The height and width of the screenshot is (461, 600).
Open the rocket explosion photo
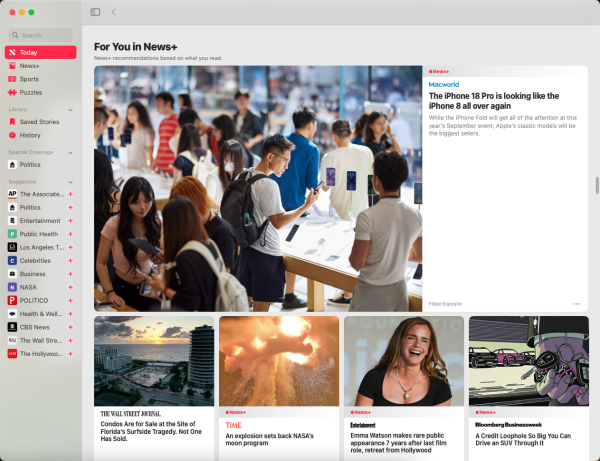click(x=279, y=361)
